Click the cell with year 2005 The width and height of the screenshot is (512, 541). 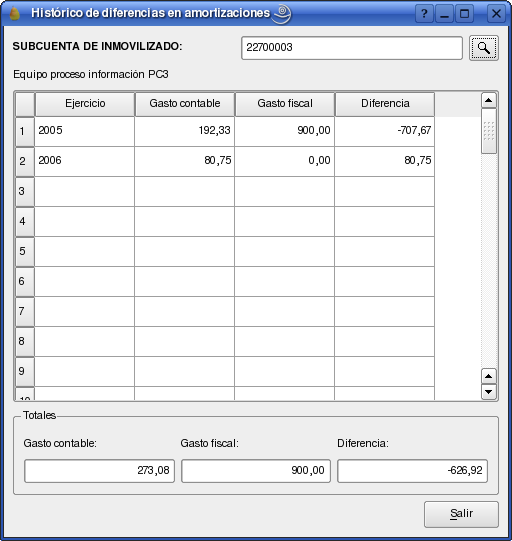coord(85,131)
